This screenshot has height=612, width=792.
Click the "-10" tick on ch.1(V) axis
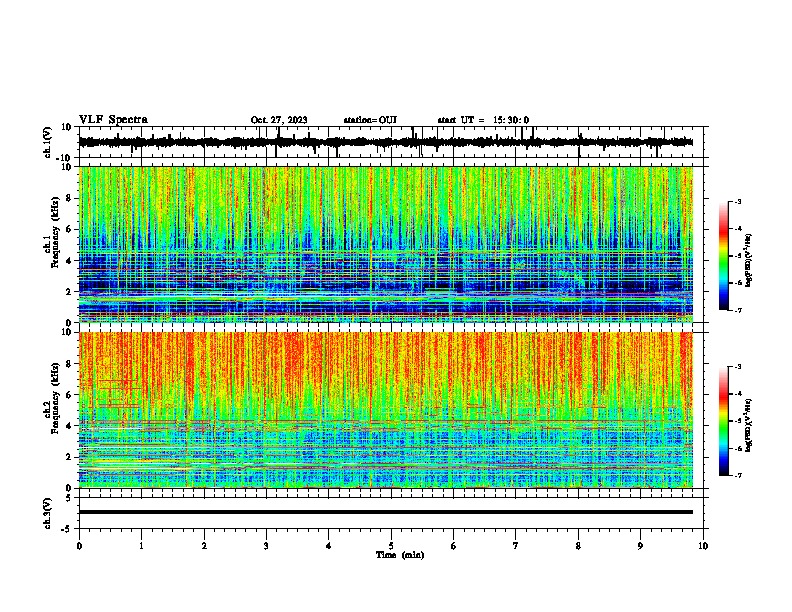(65, 158)
